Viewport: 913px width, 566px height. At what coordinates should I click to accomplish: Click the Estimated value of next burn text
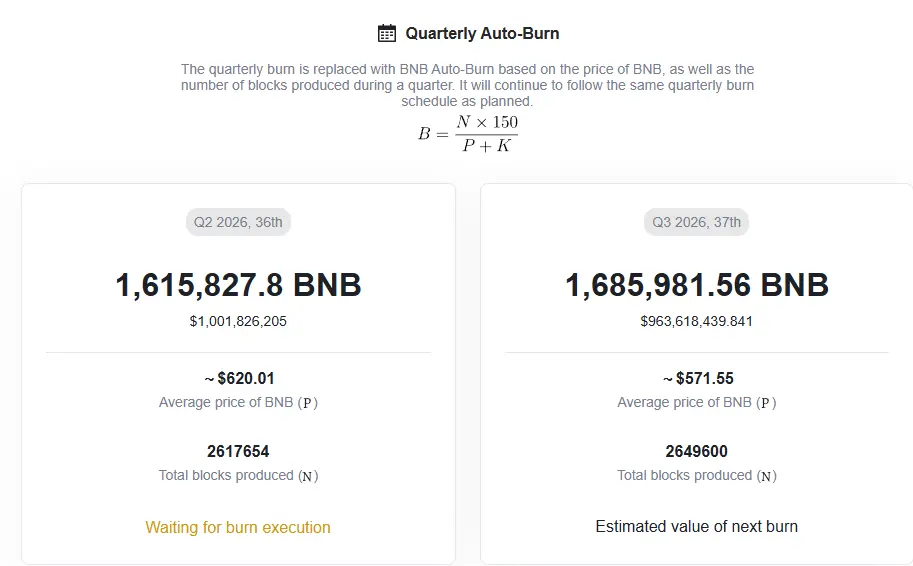(x=696, y=526)
